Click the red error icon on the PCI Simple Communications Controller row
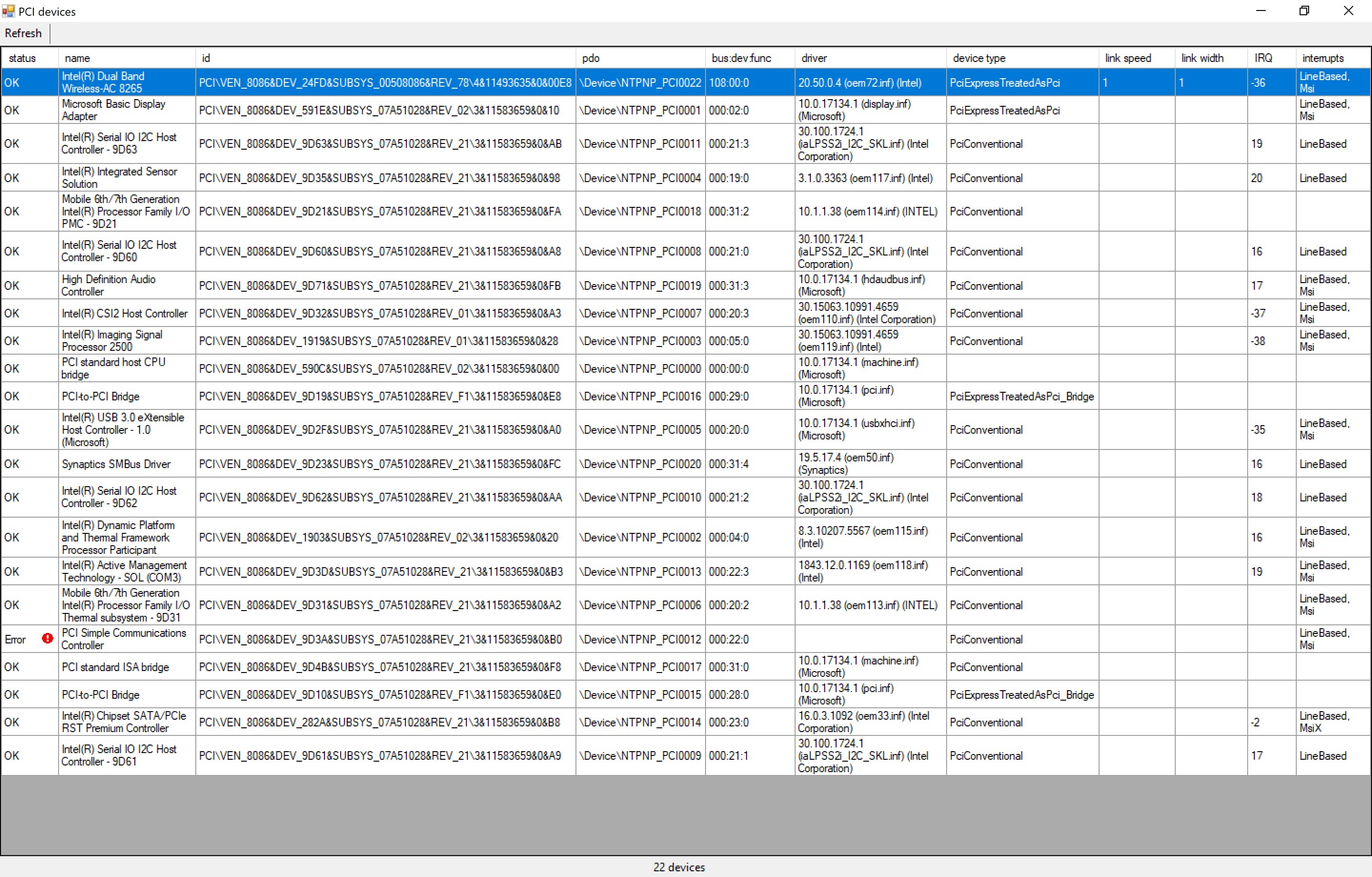Screen dimensions: 1372x877 pyautogui.click(x=47, y=639)
